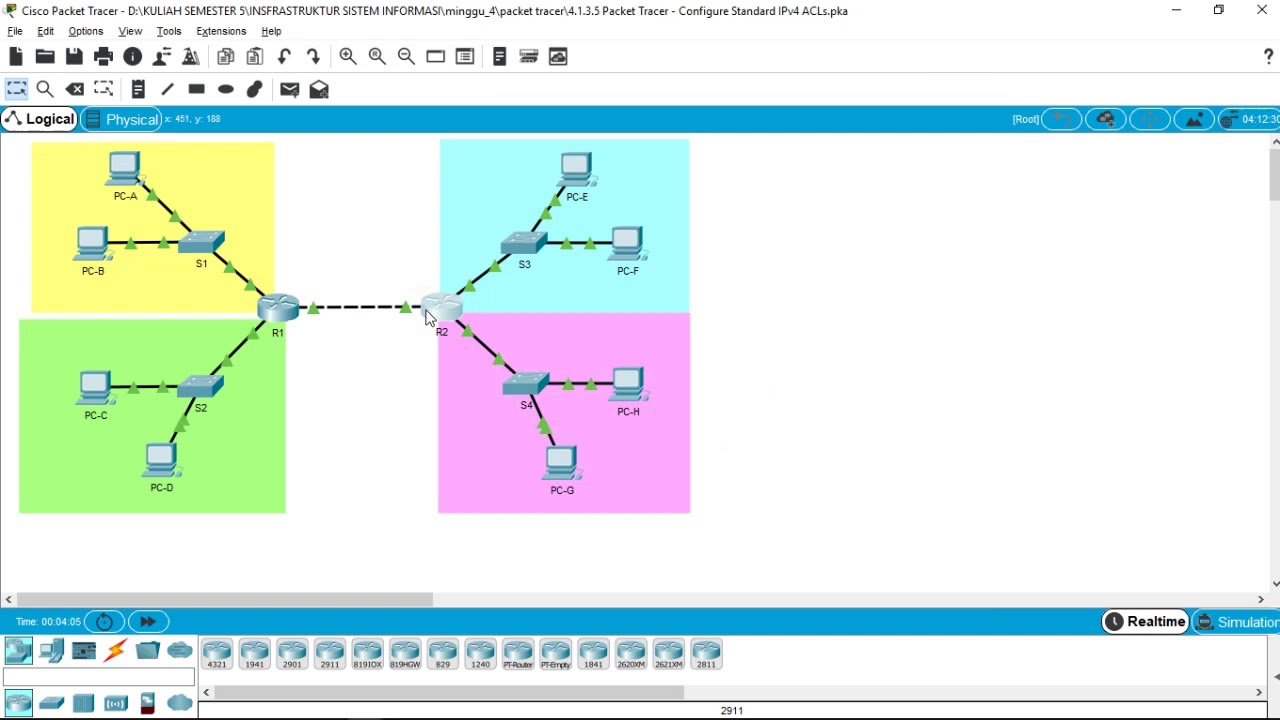Select PC-G in the pink area
The width and height of the screenshot is (1280, 720).
click(561, 462)
